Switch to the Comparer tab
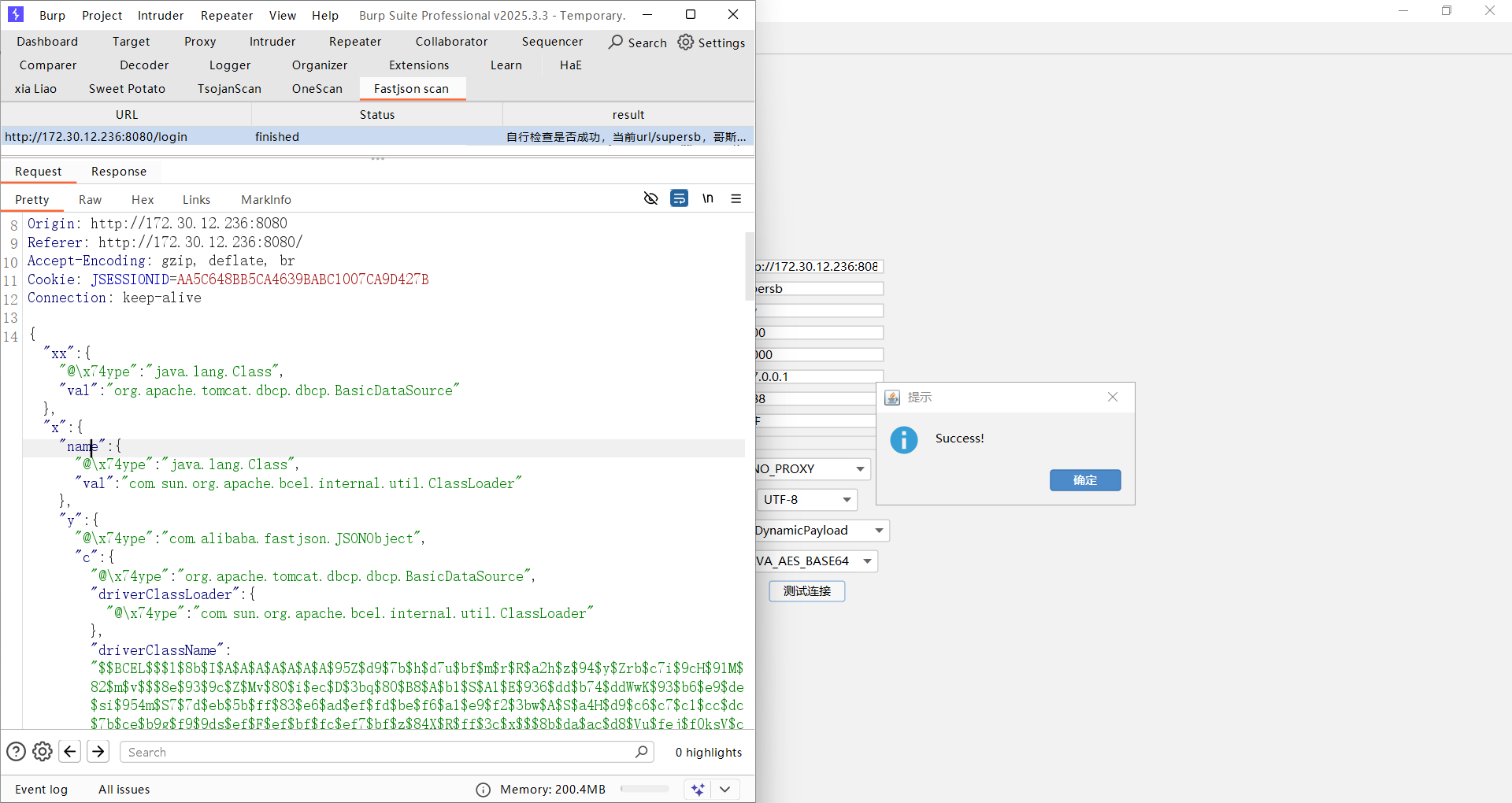The height and width of the screenshot is (803, 1512). 48,65
